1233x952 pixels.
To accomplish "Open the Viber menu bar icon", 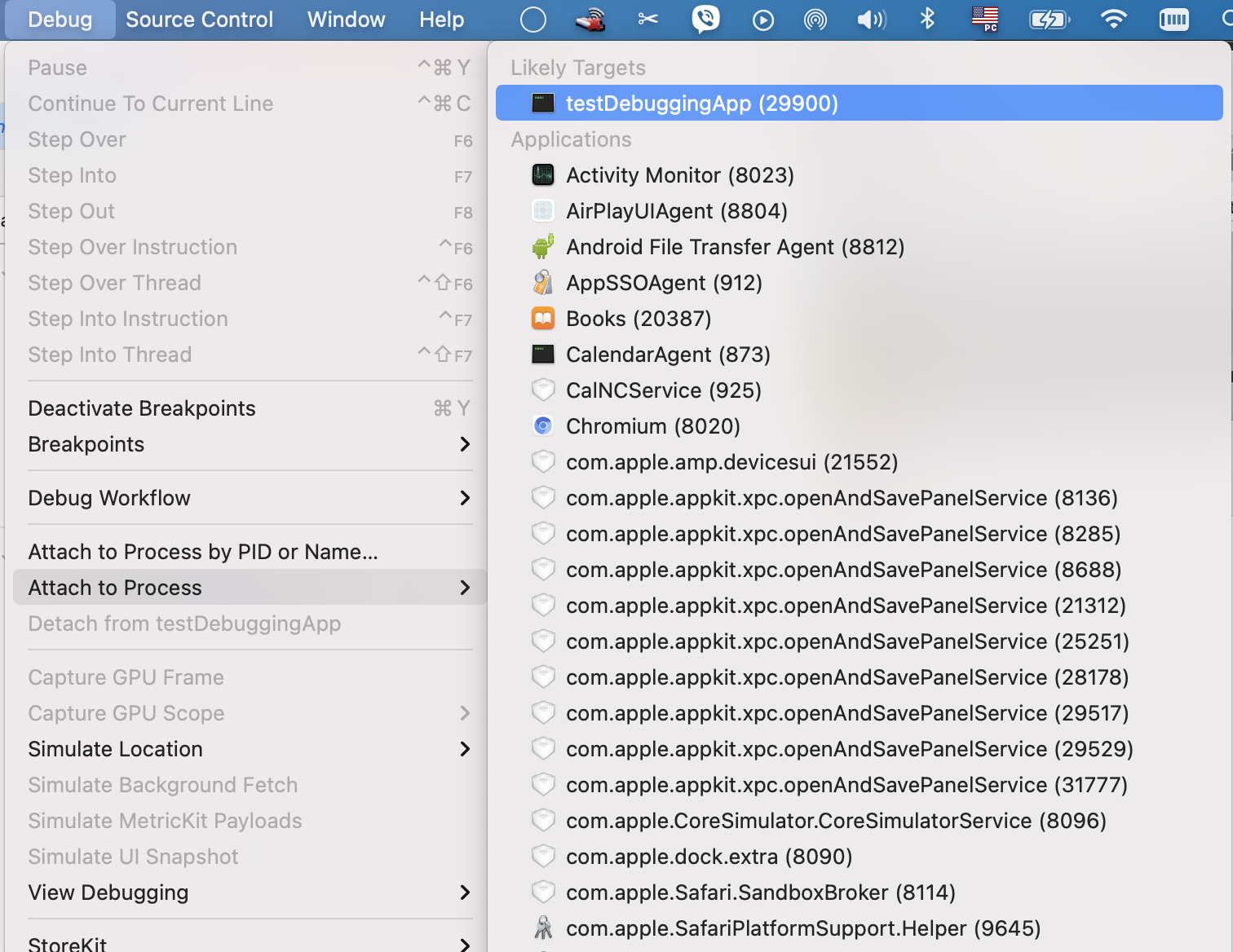I will tap(706, 19).
